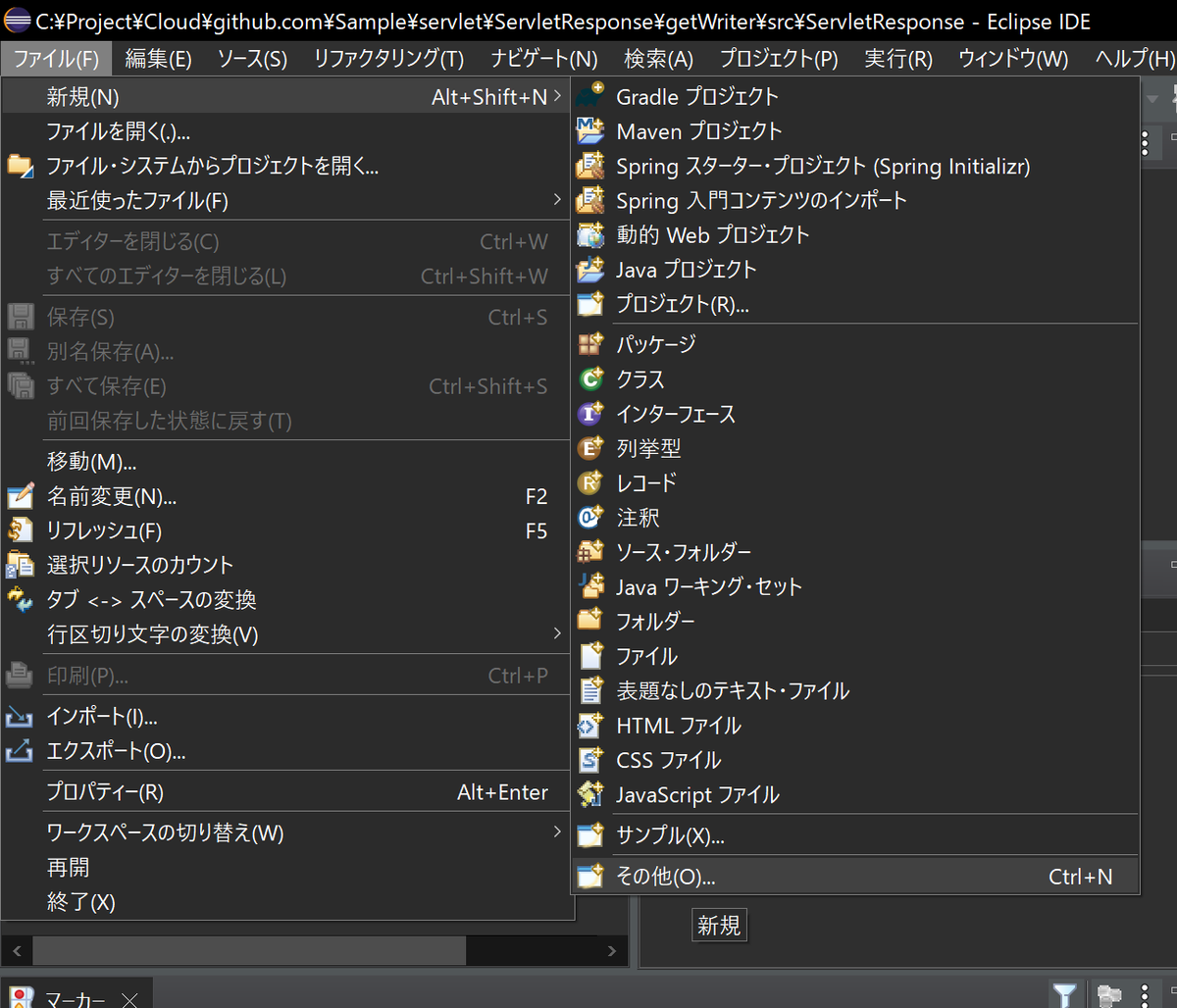The width and height of the screenshot is (1177, 1008).
Task: Click the レコード icon
Action: [x=590, y=482]
